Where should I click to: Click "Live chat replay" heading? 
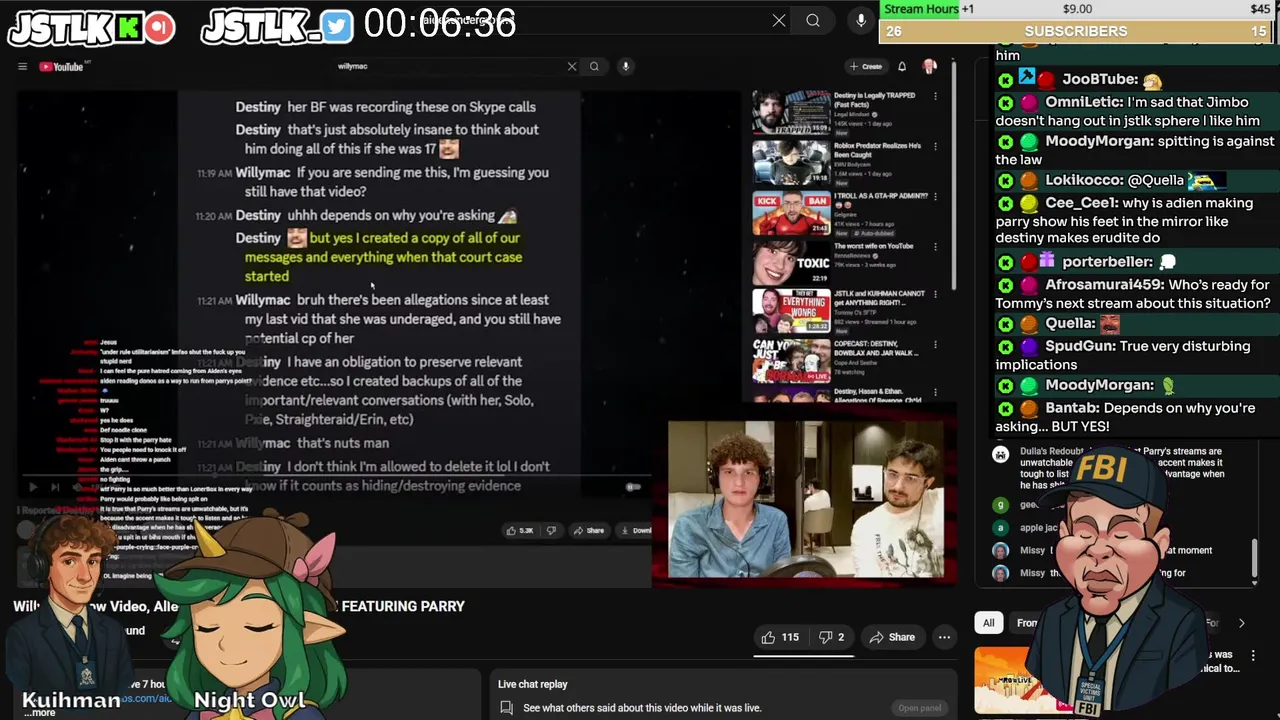click(532, 684)
